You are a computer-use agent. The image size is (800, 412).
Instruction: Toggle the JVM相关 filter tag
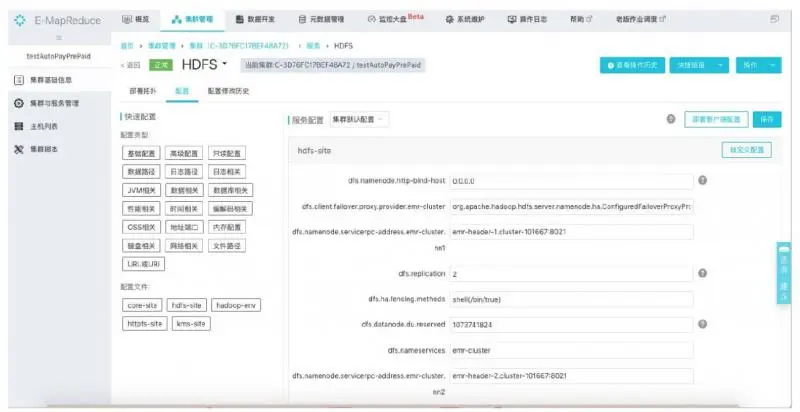coord(141,190)
